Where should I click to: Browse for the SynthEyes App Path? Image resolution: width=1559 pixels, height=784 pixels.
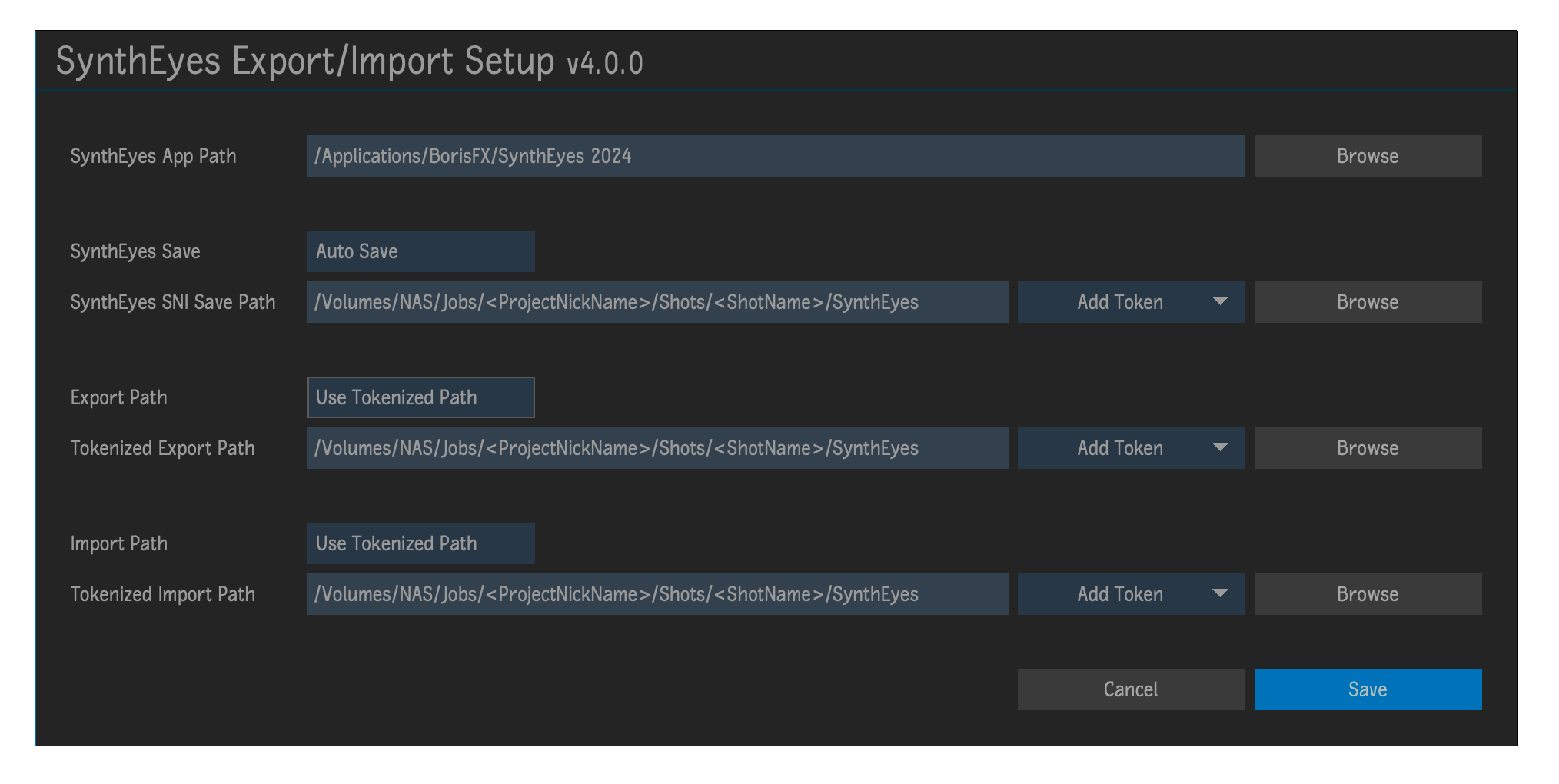(x=1367, y=155)
